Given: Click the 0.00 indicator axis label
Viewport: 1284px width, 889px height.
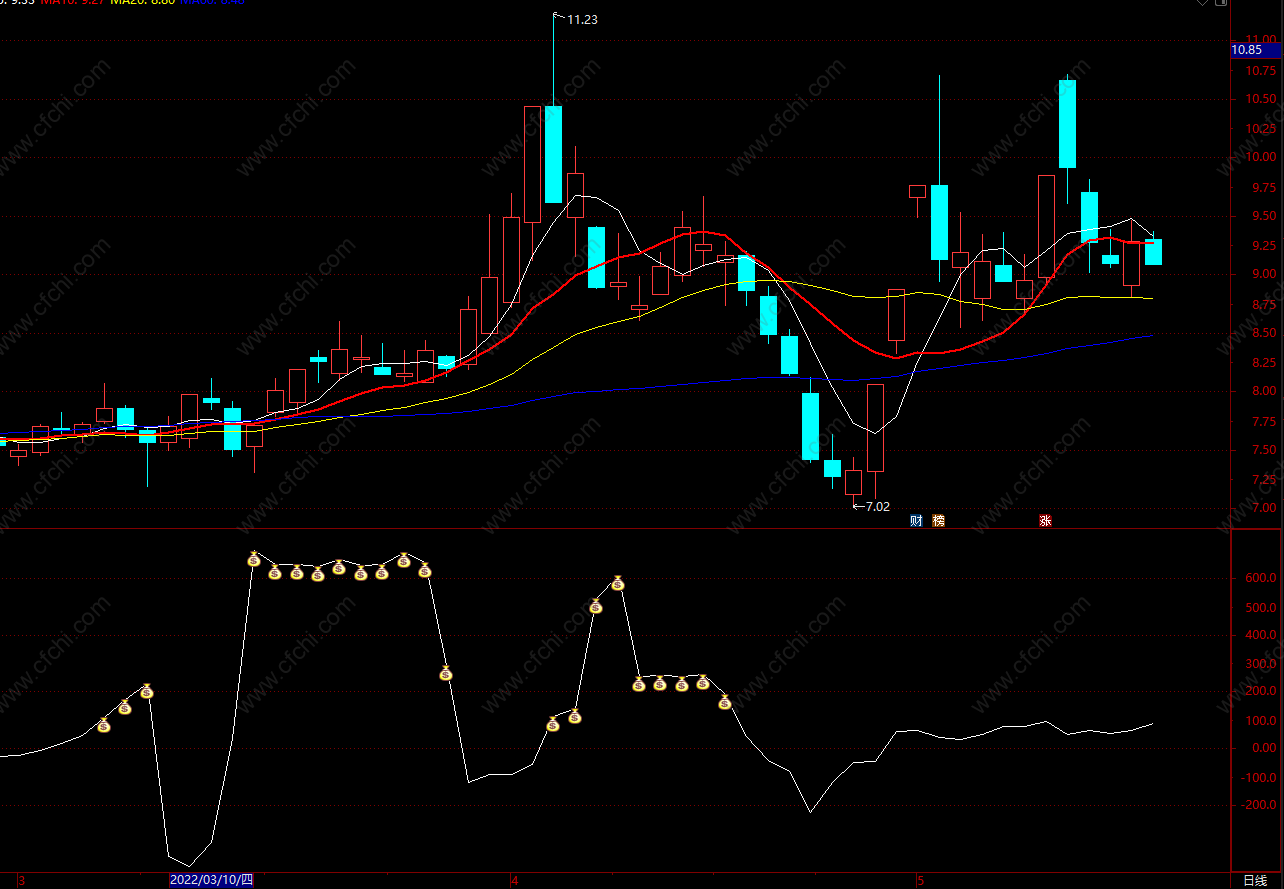Looking at the screenshot, I should 1263,748.
